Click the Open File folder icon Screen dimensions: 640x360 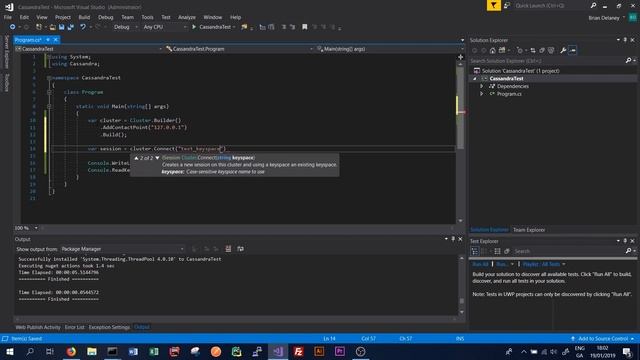pos(52,27)
